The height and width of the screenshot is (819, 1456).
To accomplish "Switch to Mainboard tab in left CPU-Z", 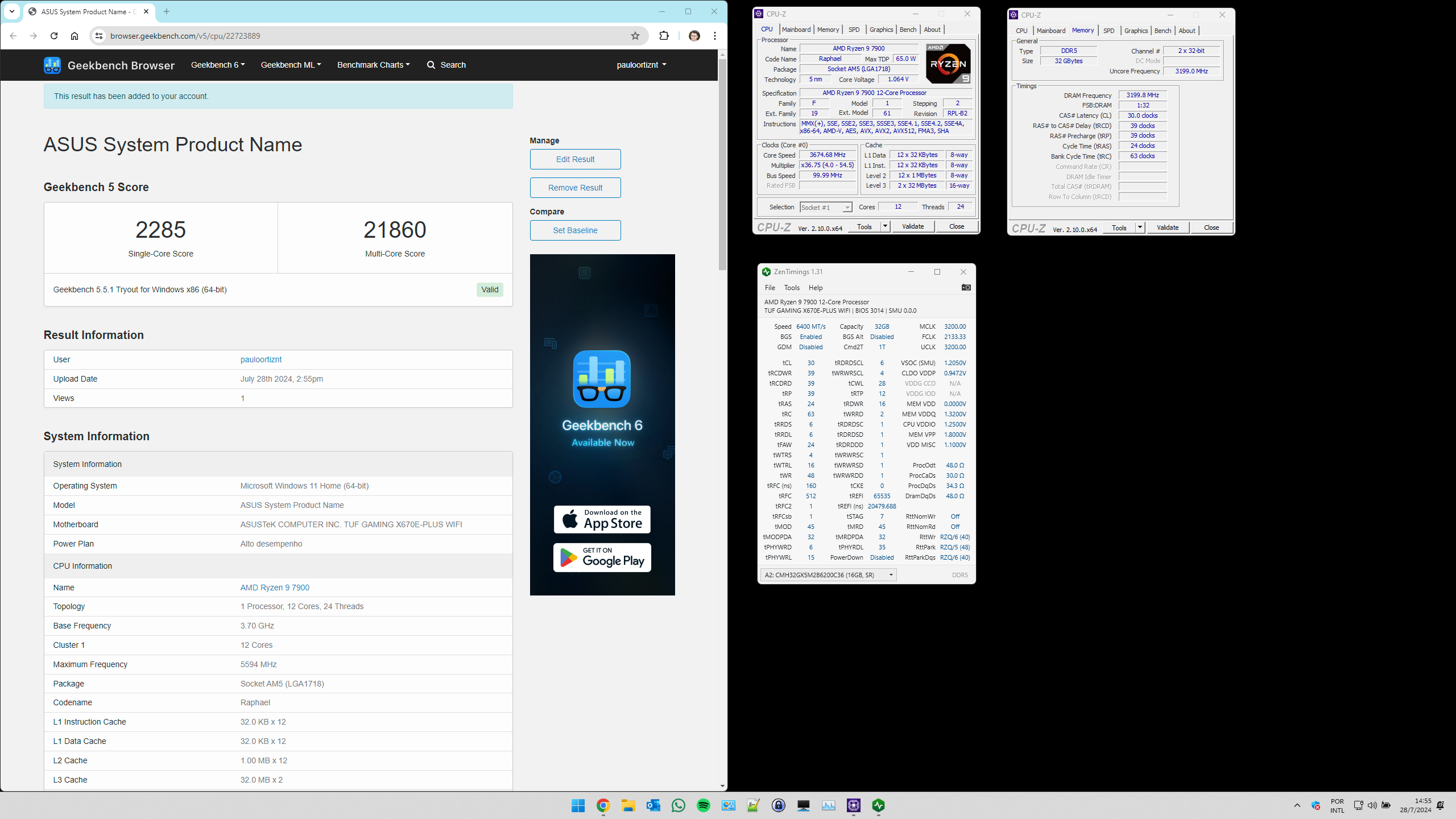I will 796,30.
